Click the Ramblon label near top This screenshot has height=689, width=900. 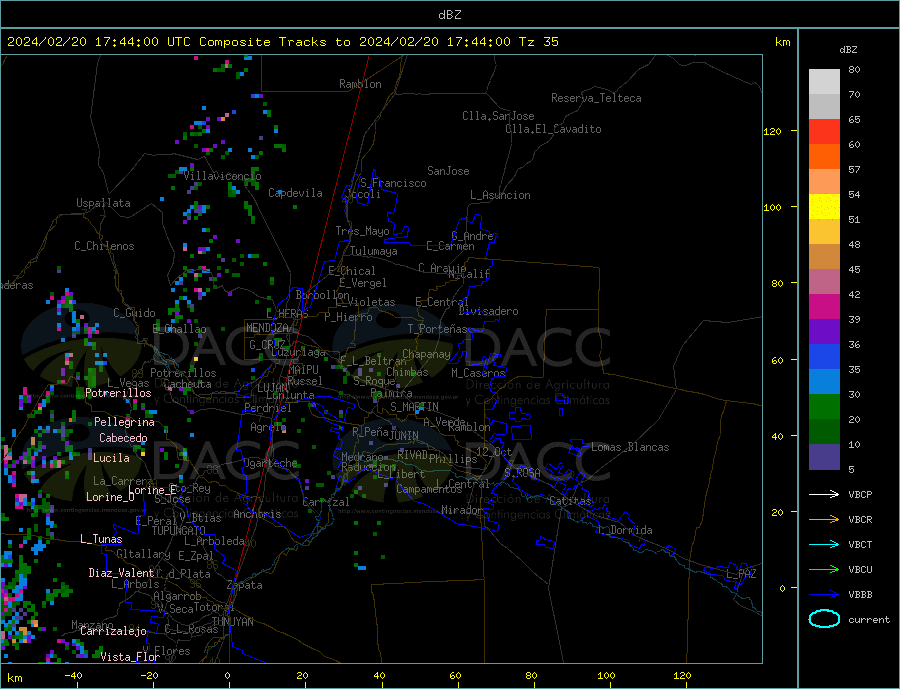(x=360, y=84)
